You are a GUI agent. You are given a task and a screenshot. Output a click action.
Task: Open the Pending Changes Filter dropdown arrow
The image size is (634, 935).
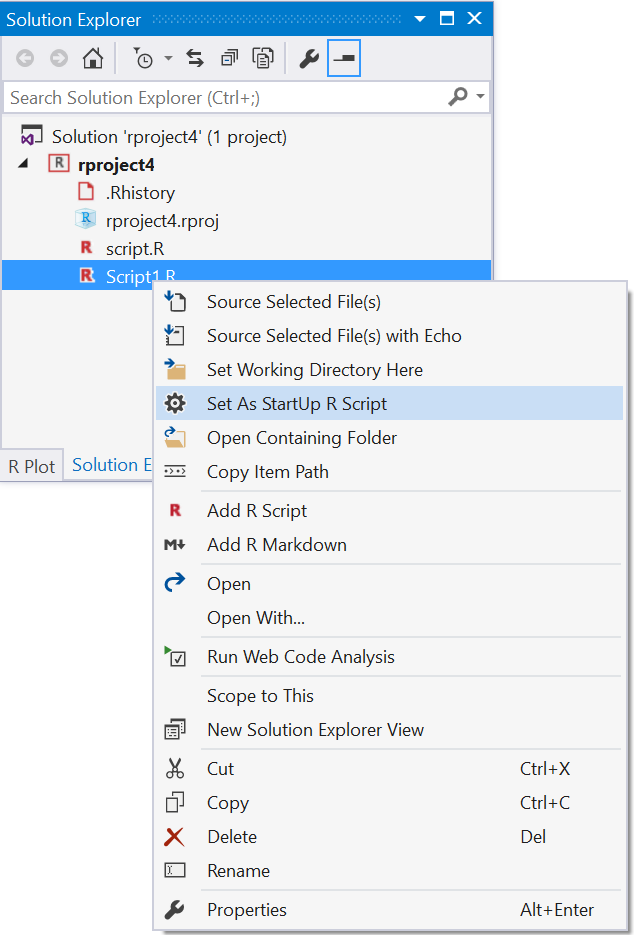pyautogui.click(x=169, y=58)
